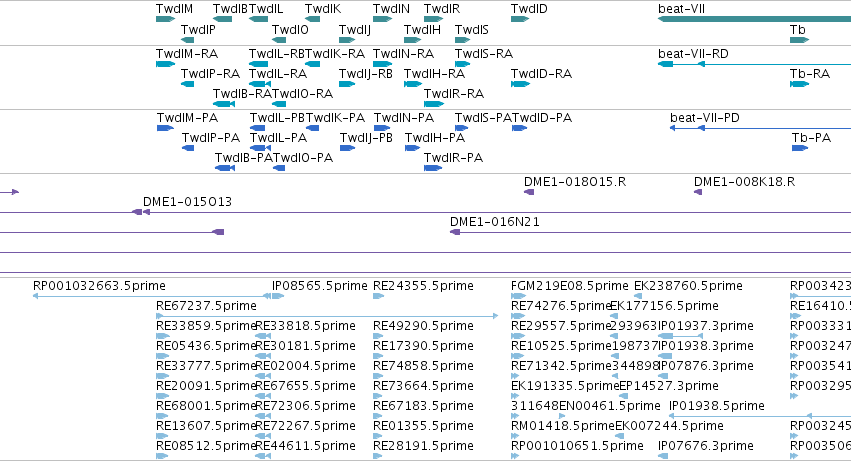
Task: Click the Tb-PA protein label
Action: [811, 138]
